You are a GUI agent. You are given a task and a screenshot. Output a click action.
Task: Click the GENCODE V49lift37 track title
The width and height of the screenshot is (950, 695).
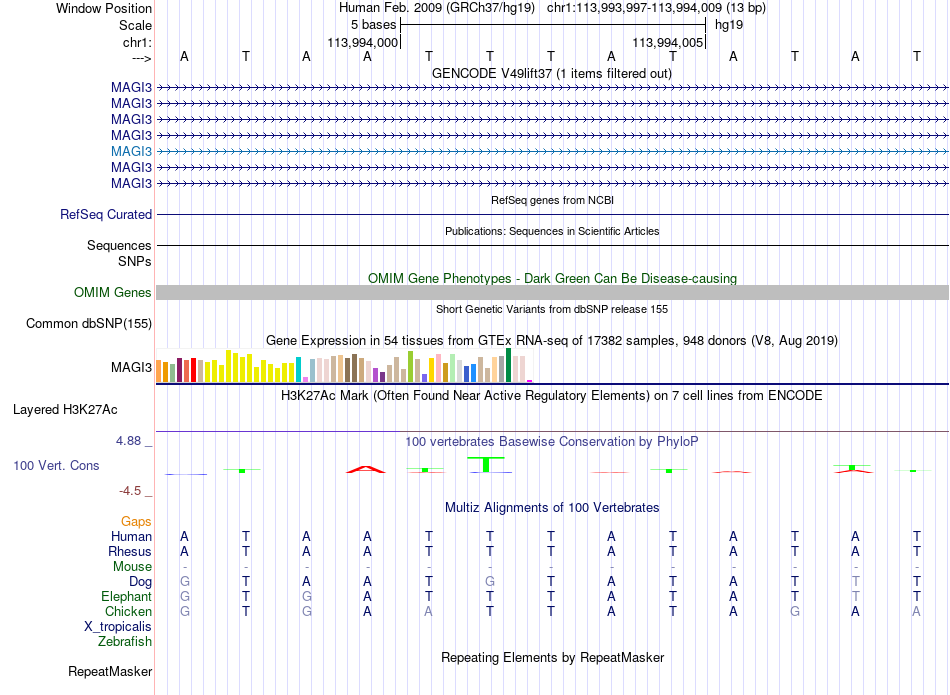pos(551,73)
